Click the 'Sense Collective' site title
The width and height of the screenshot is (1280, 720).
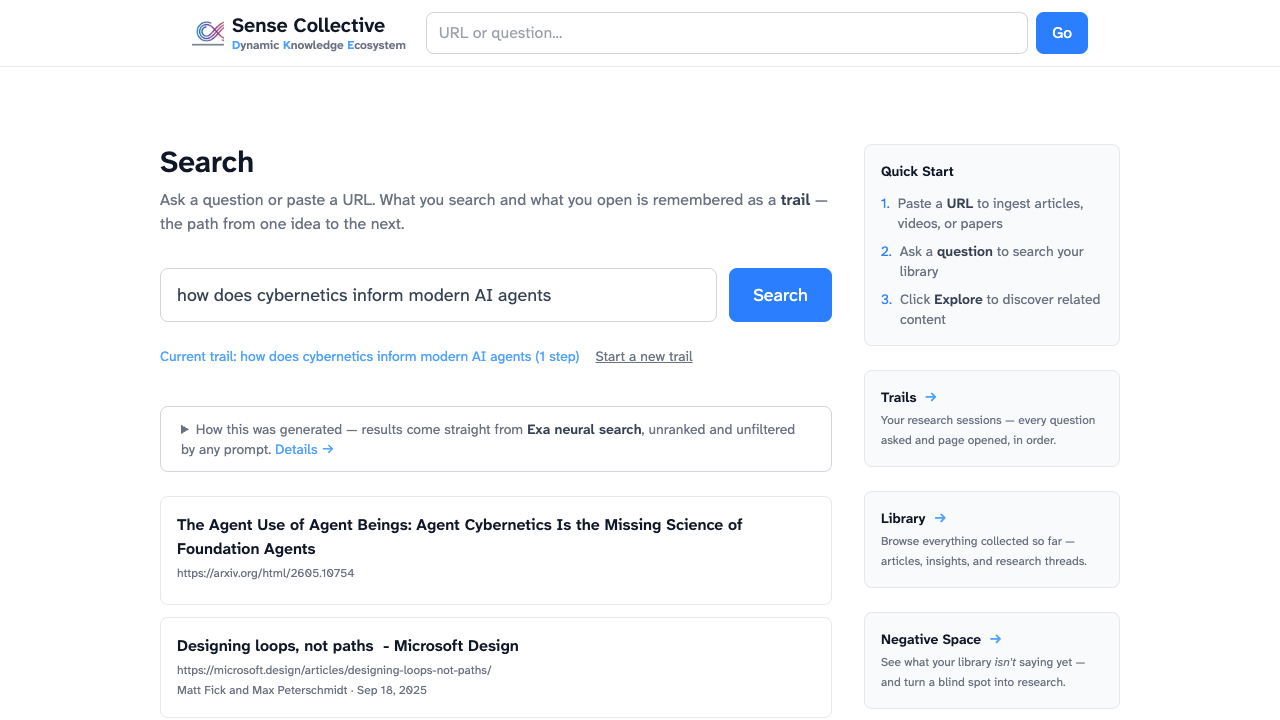(x=308, y=25)
